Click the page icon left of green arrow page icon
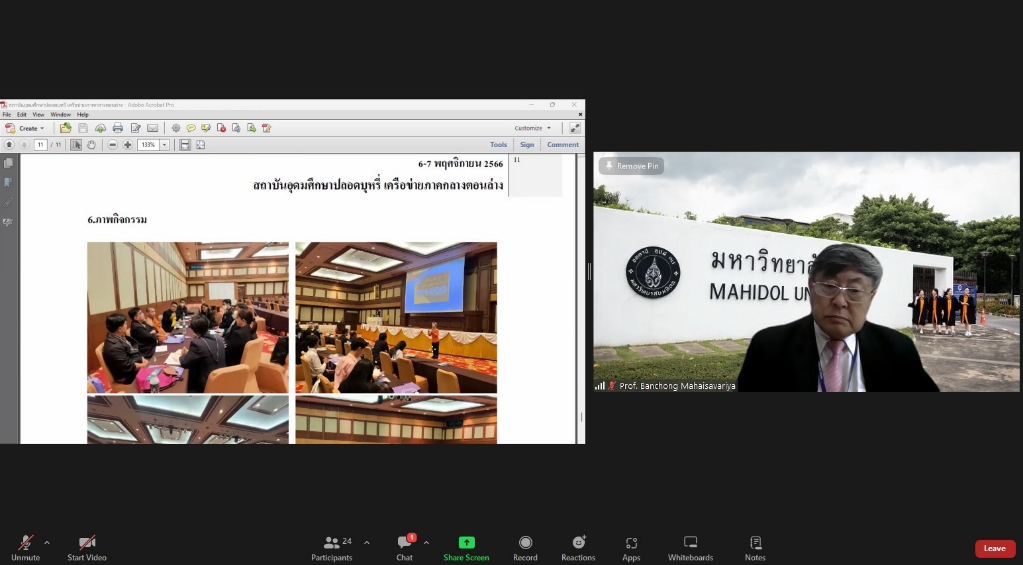Screen dimensions: 1023x565 (x=236, y=128)
